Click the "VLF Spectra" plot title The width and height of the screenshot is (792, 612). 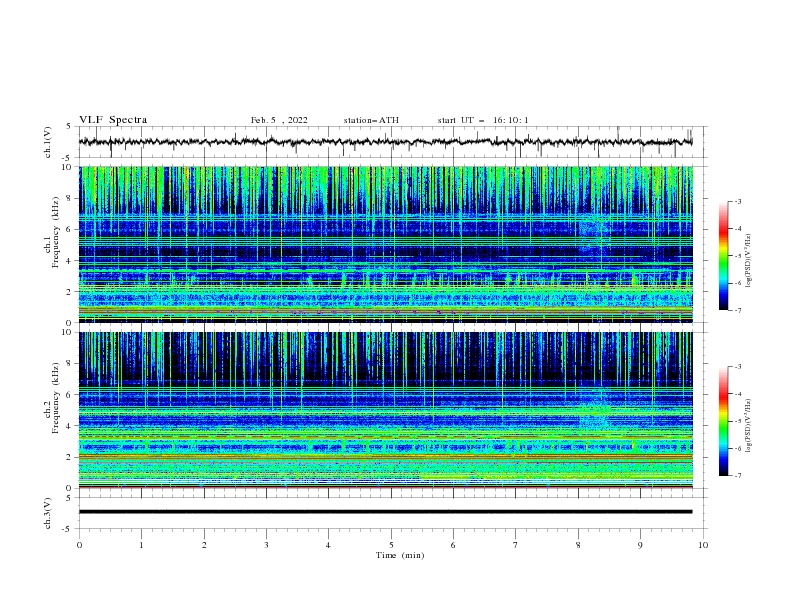[x=113, y=120]
